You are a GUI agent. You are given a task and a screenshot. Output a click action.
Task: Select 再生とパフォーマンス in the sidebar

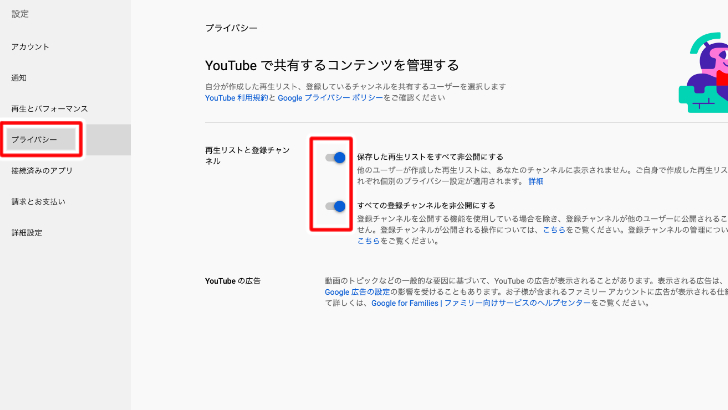50,109
